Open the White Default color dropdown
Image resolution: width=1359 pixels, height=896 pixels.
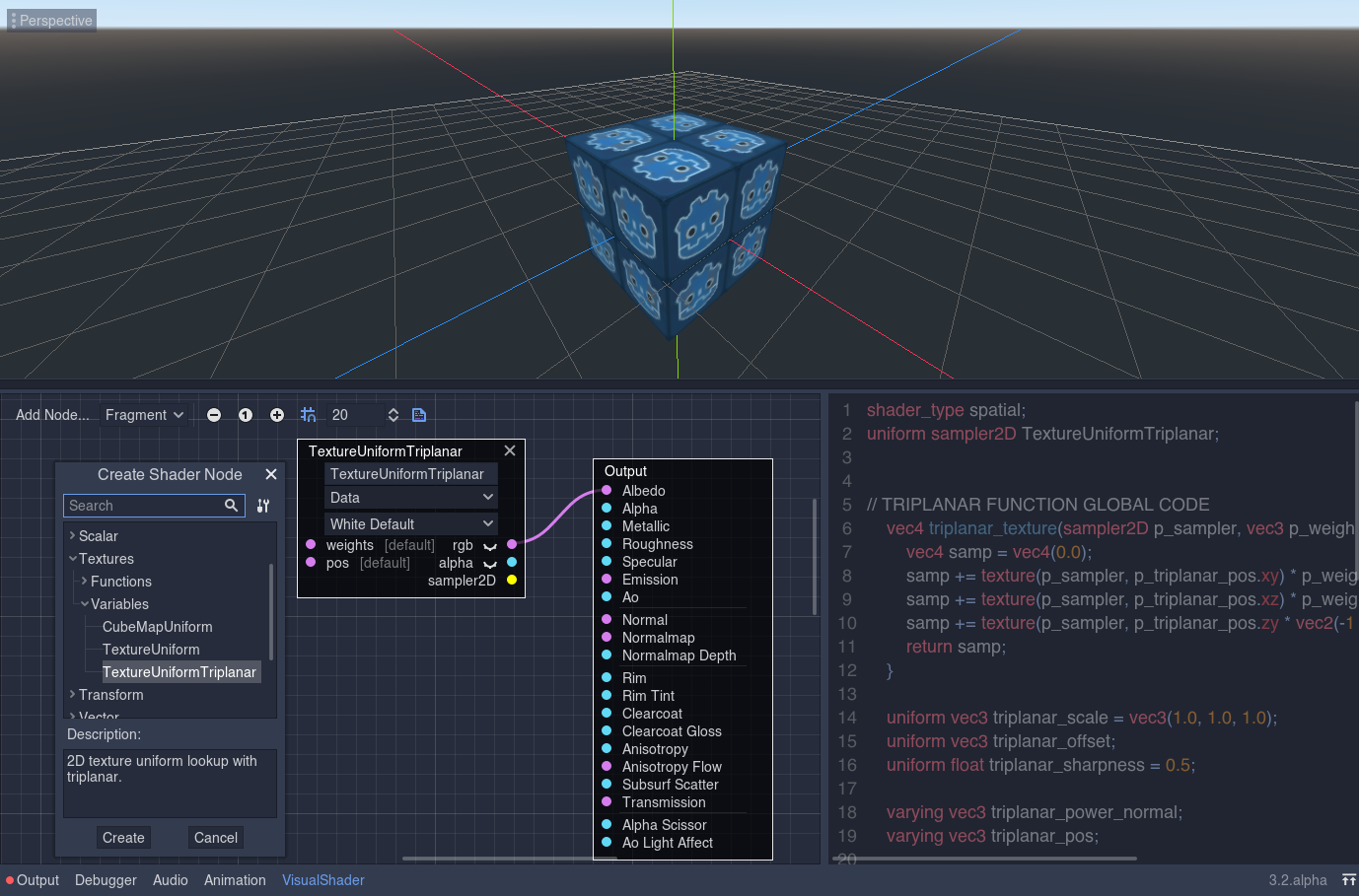click(x=411, y=524)
